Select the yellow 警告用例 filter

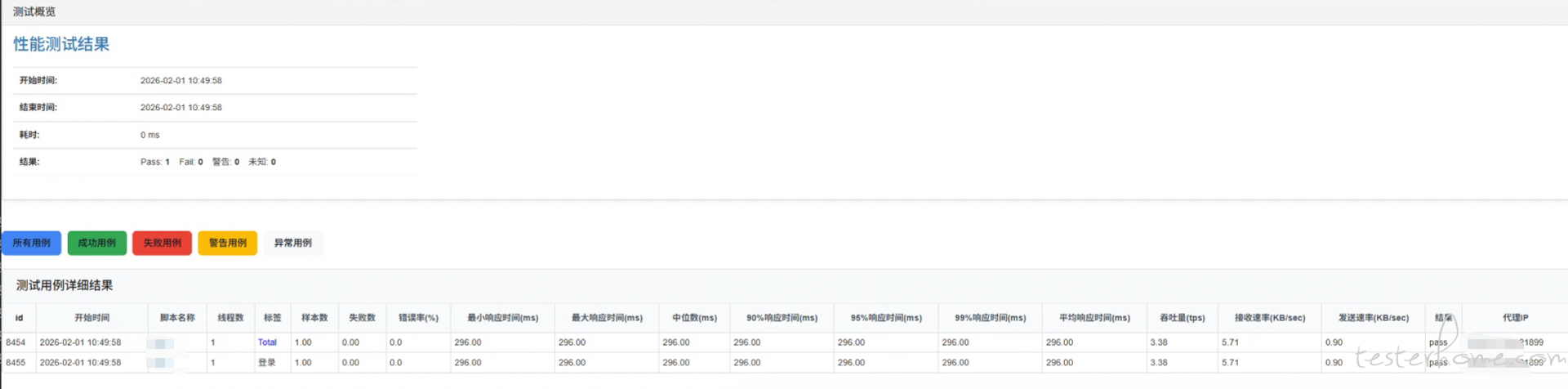227,243
